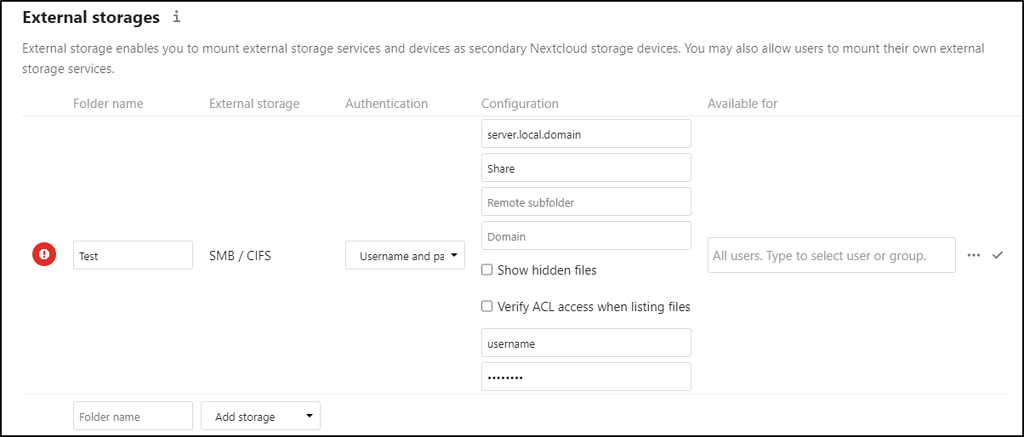Click the Authentication column header
Viewport: 1024px width, 437px height.
tap(387, 103)
